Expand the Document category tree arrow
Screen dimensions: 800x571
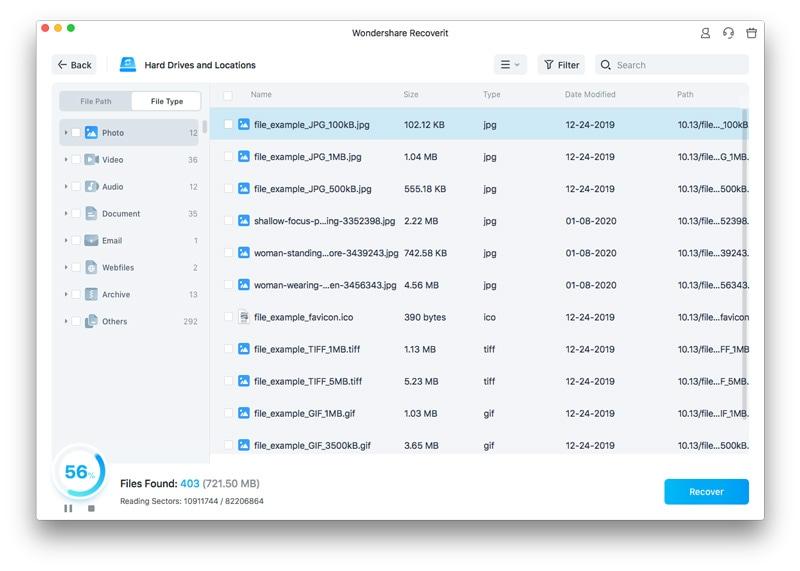pos(66,213)
